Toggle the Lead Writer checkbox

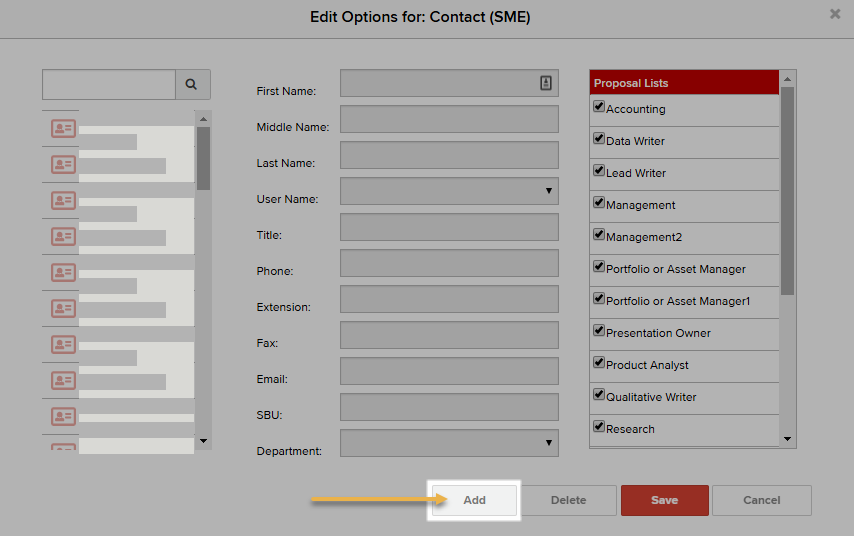(599, 170)
